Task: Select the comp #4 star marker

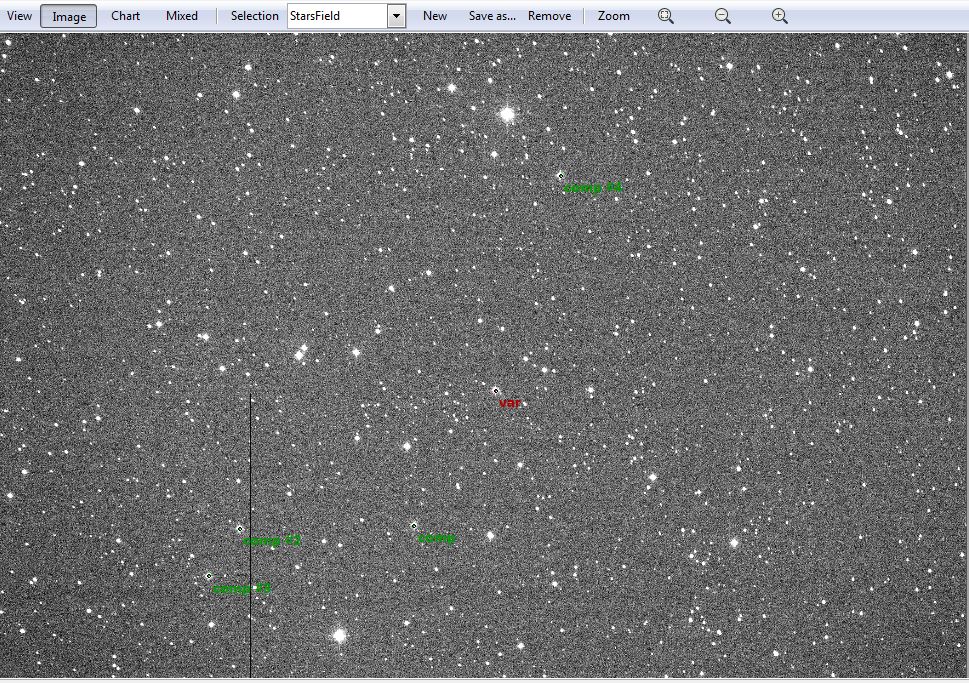Action: (x=560, y=176)
